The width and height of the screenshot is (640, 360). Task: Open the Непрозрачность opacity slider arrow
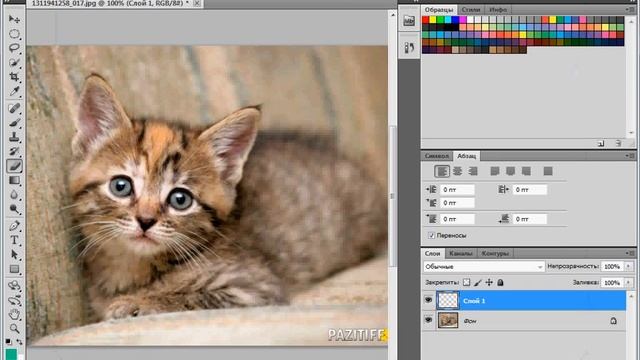[x=628, y=266]
